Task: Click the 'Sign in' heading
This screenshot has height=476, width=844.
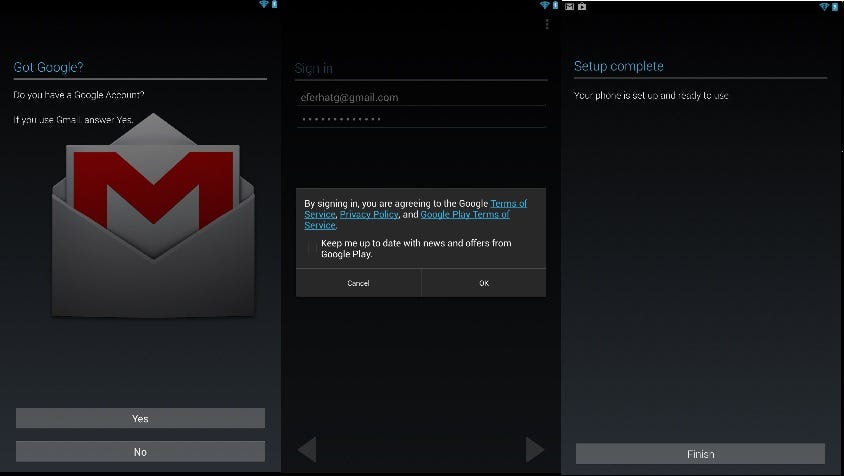Action: [314, 68]
